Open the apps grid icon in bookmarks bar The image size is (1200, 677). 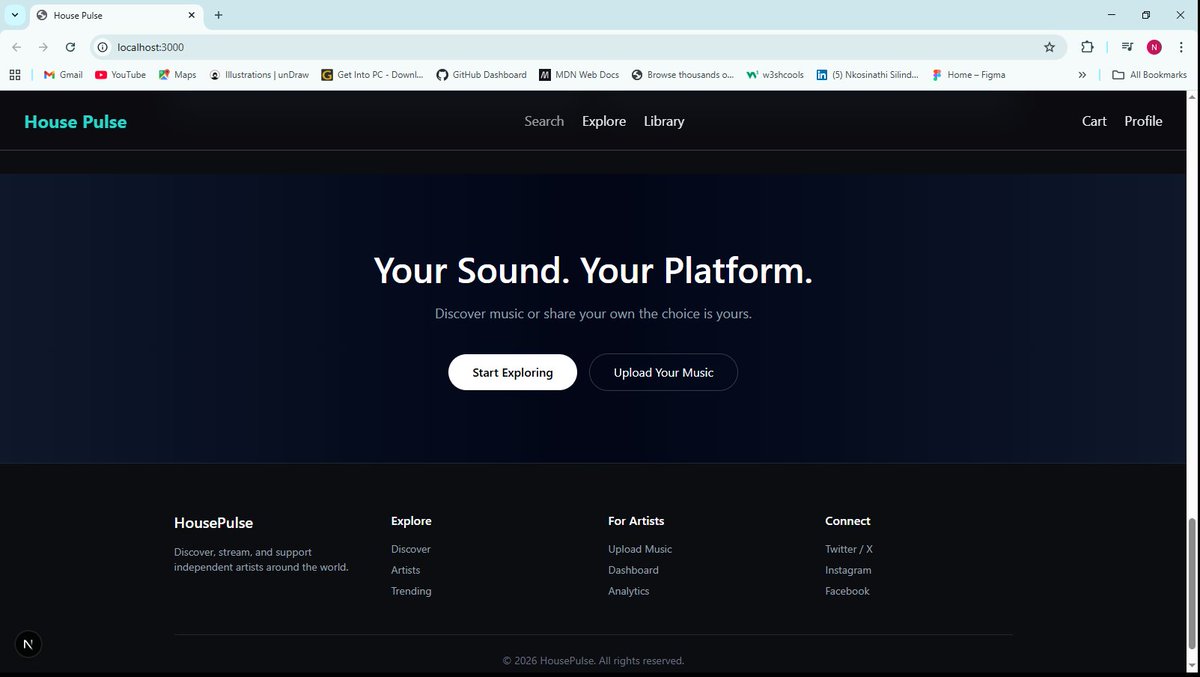click(15, 74)
